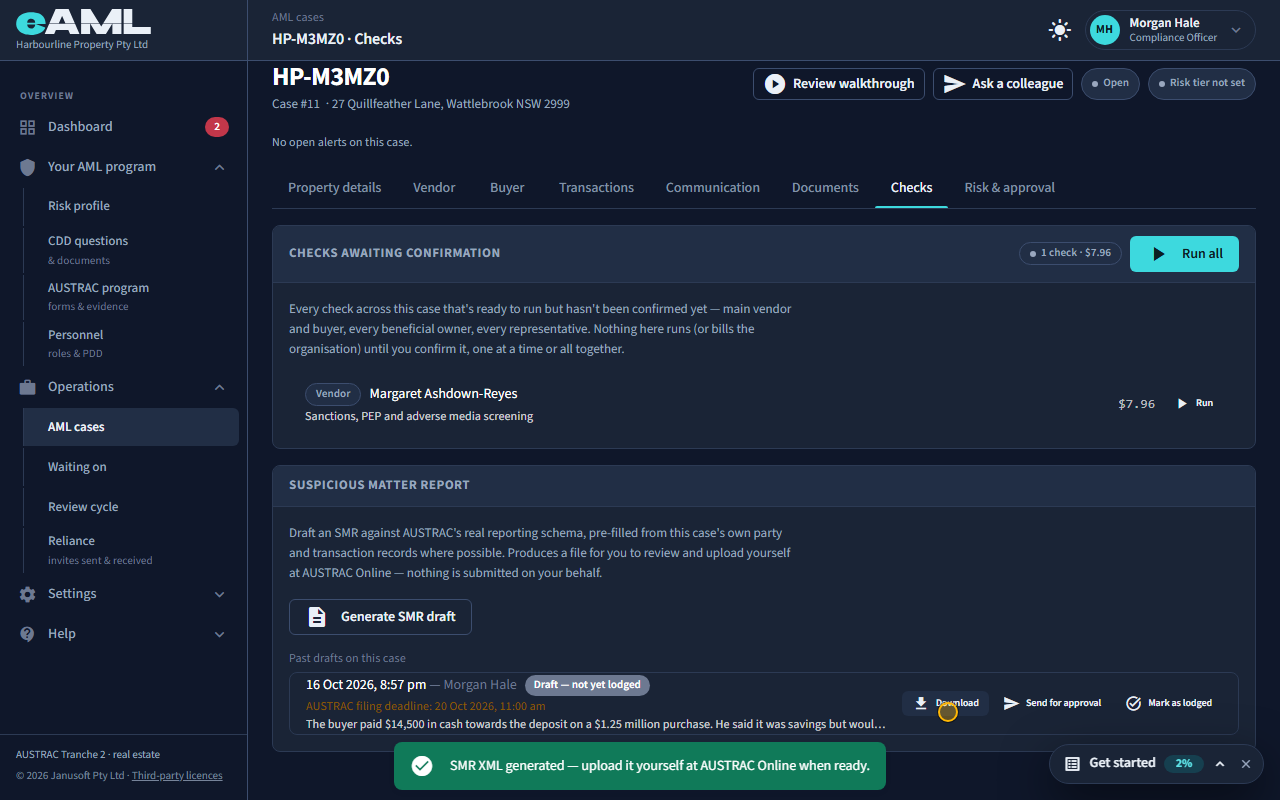Image resolution: width=1280 pixels, height=800 pixels.
Task: Dismiss the Get started panel
Action: pyautogui.click(x=1246, y=764)
